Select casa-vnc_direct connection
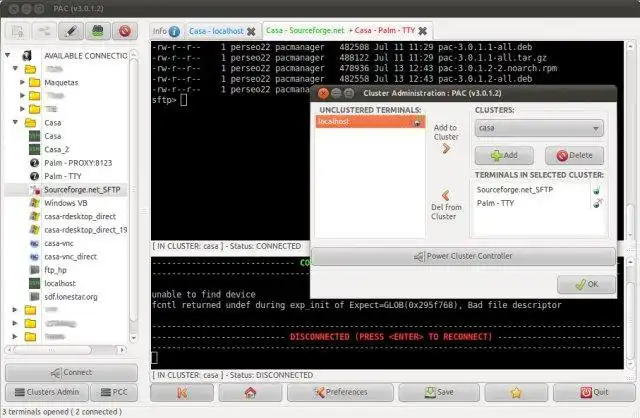The height and width of the screenshot is (418, 640). [71, 257]
